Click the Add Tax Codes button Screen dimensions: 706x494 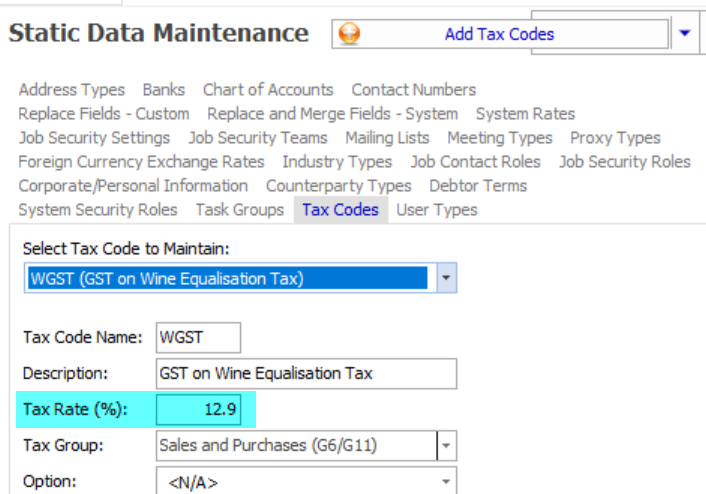pyautogui.click(x=499, y=34)
